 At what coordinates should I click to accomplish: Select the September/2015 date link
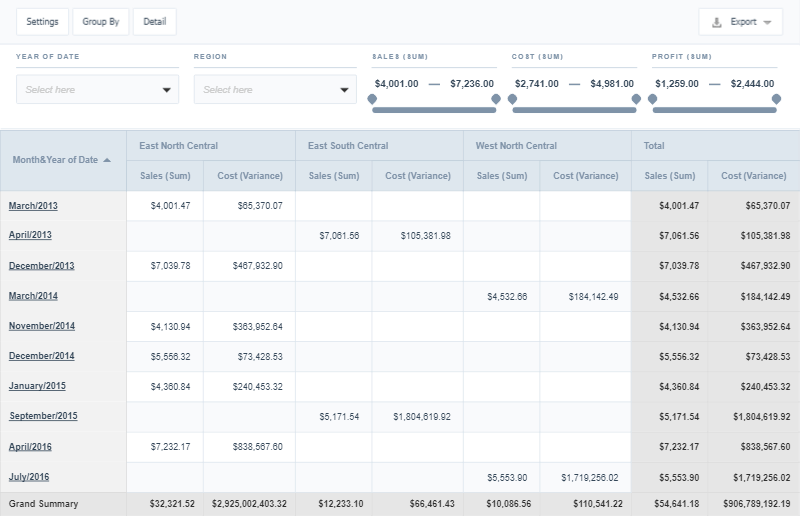tap(43, 416)
